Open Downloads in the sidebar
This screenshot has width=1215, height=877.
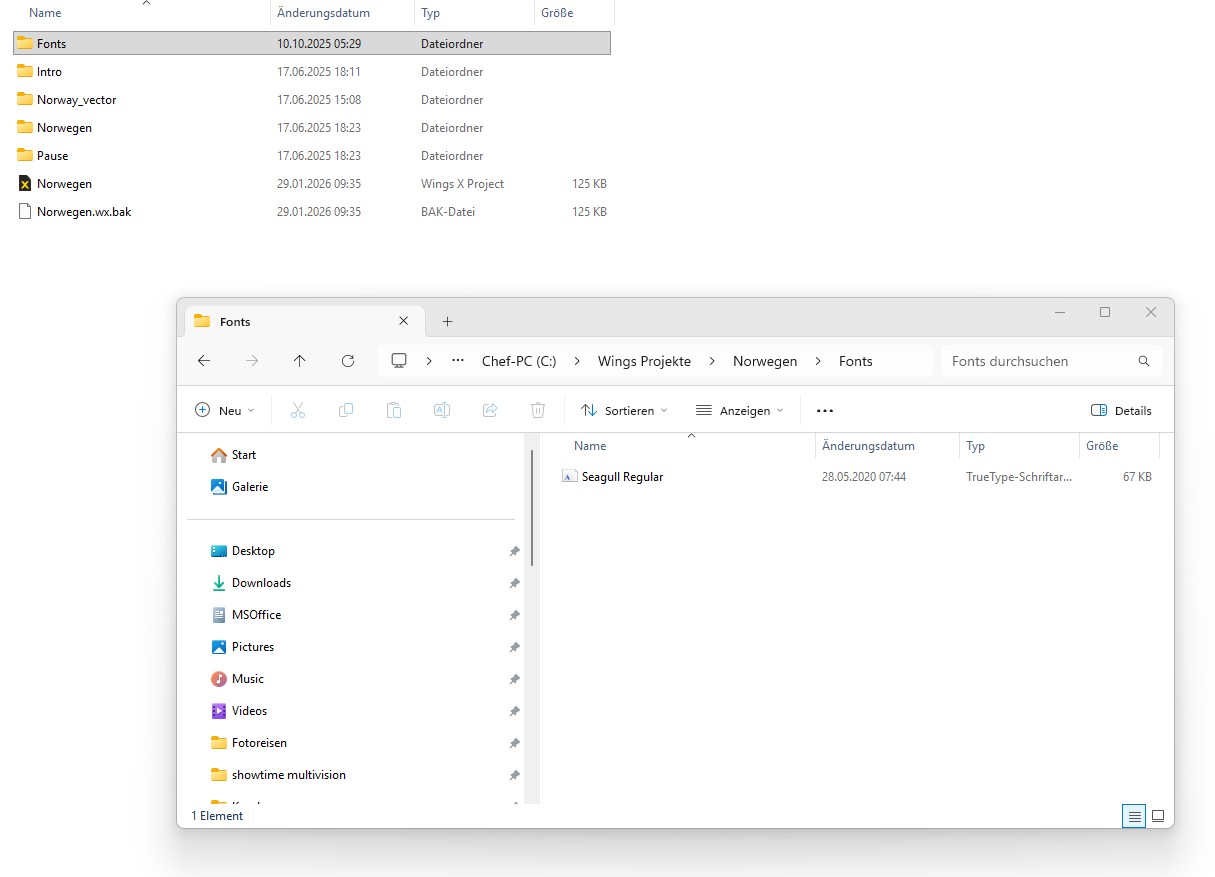pos(261,583)
